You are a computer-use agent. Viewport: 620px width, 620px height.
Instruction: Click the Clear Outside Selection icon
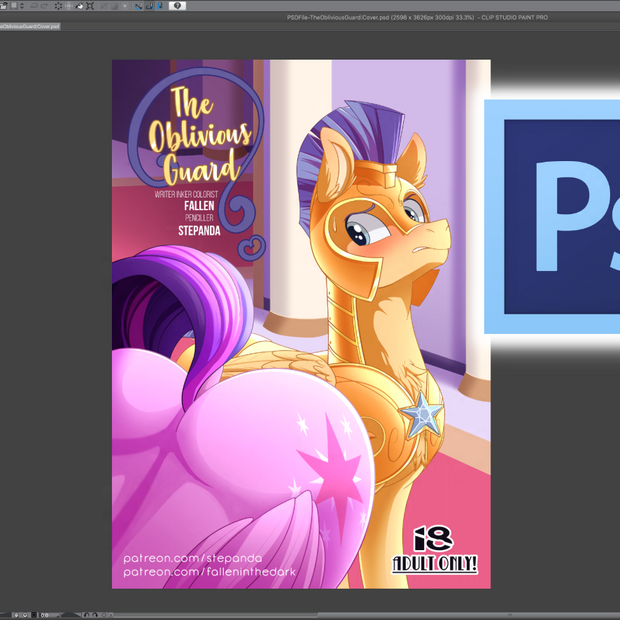(69, 6)
